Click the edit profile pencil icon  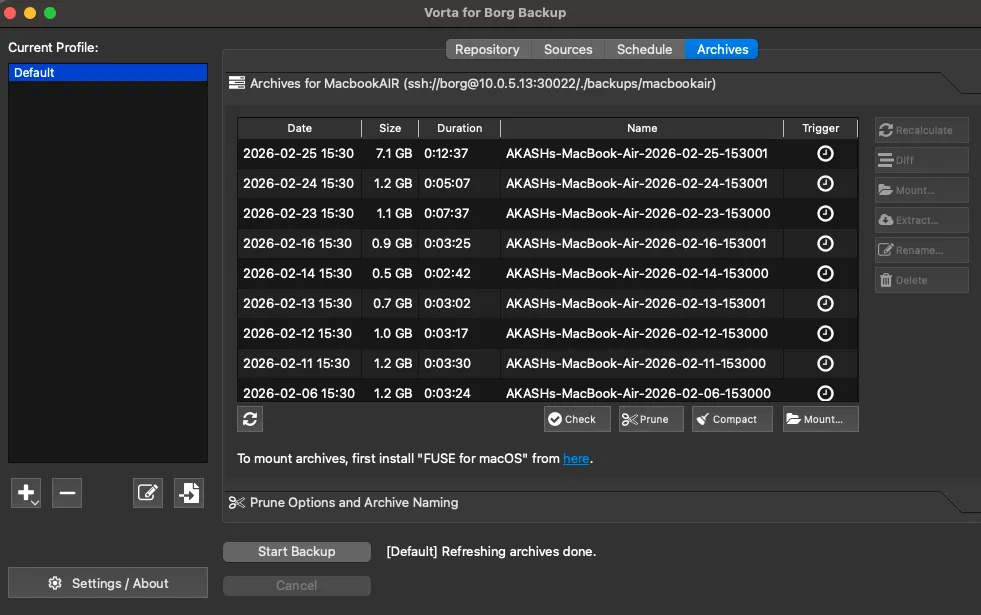click(x=148, y=492)
